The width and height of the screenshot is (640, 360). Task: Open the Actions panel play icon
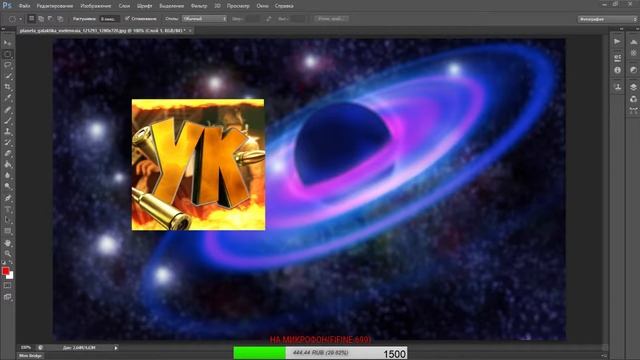(x=617, y=41)
